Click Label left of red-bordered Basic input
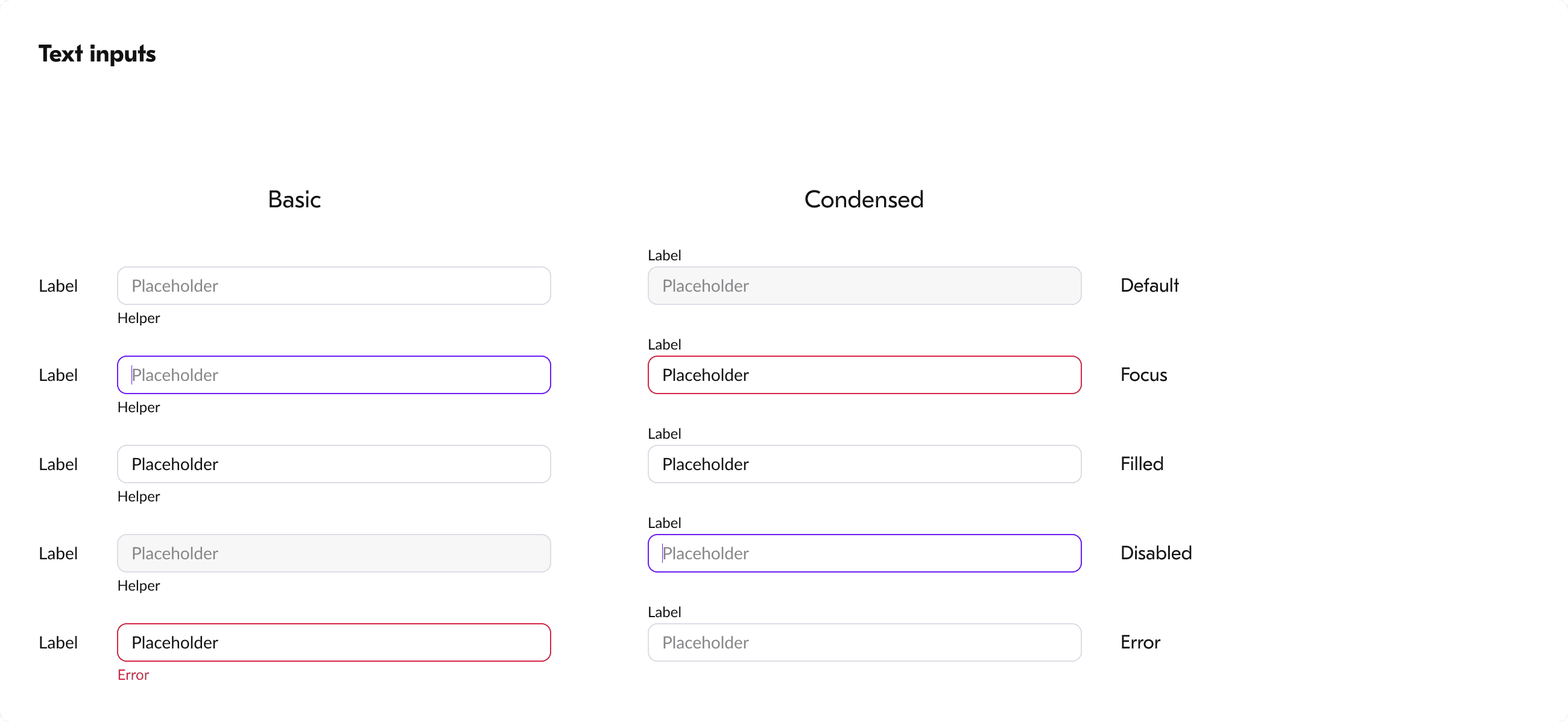This screenshot has height=722, width=1568. (58, 642)
